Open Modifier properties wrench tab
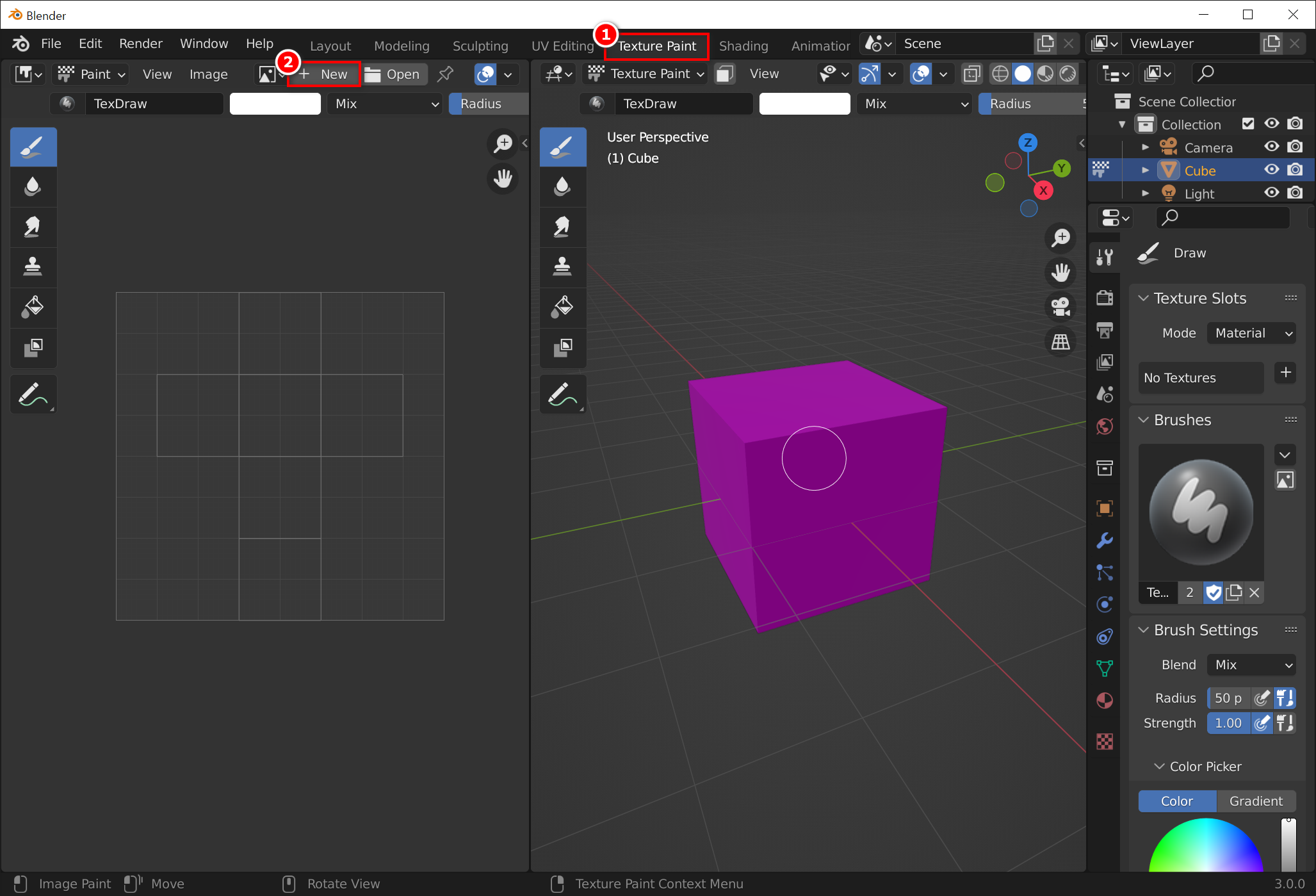The width and height of the screenshot is (1316, 896). pos(1105,541)
